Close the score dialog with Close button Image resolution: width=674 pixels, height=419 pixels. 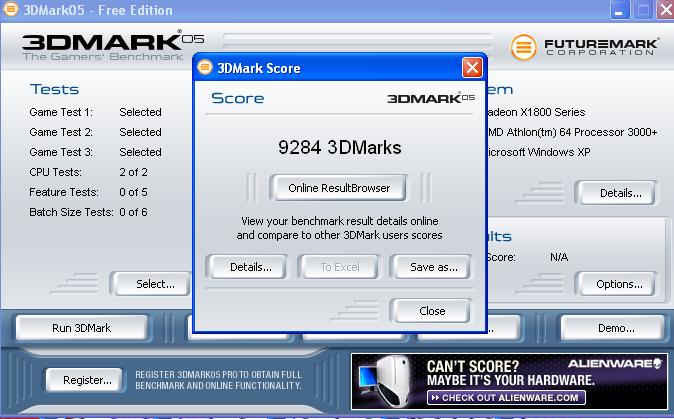(432, 311)
